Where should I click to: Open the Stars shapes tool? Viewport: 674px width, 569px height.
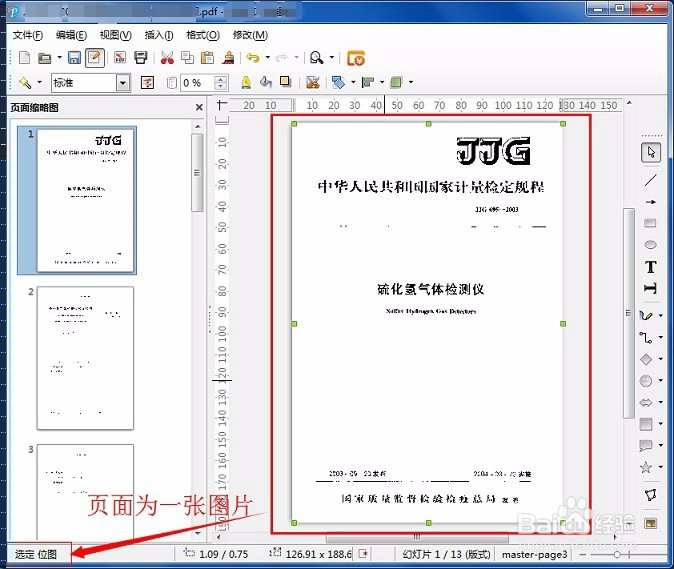coord(646,467)
